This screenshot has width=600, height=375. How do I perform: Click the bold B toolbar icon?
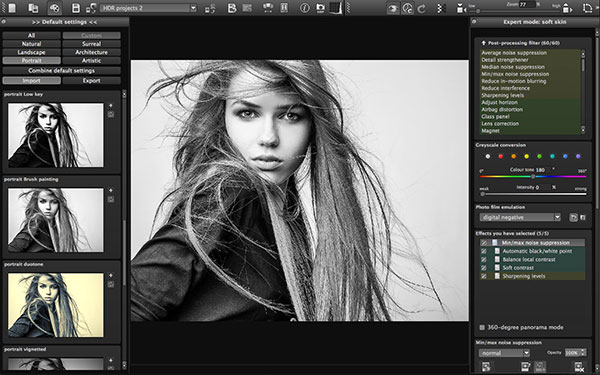click(232, 8)
